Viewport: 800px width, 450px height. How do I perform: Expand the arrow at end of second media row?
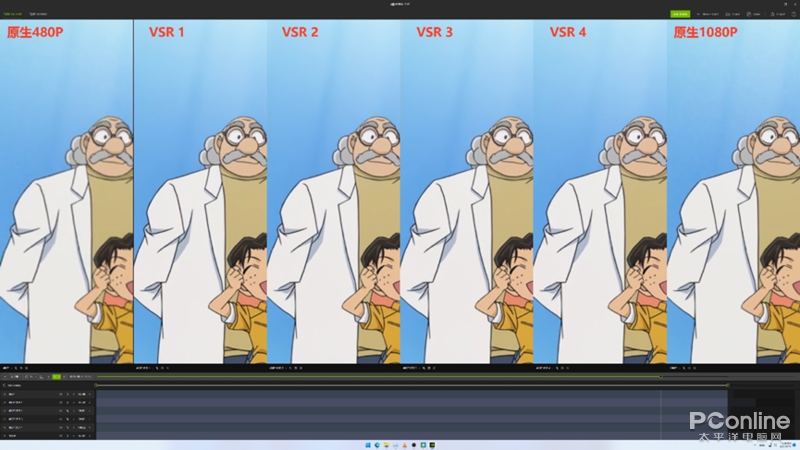tap(90, 403)
